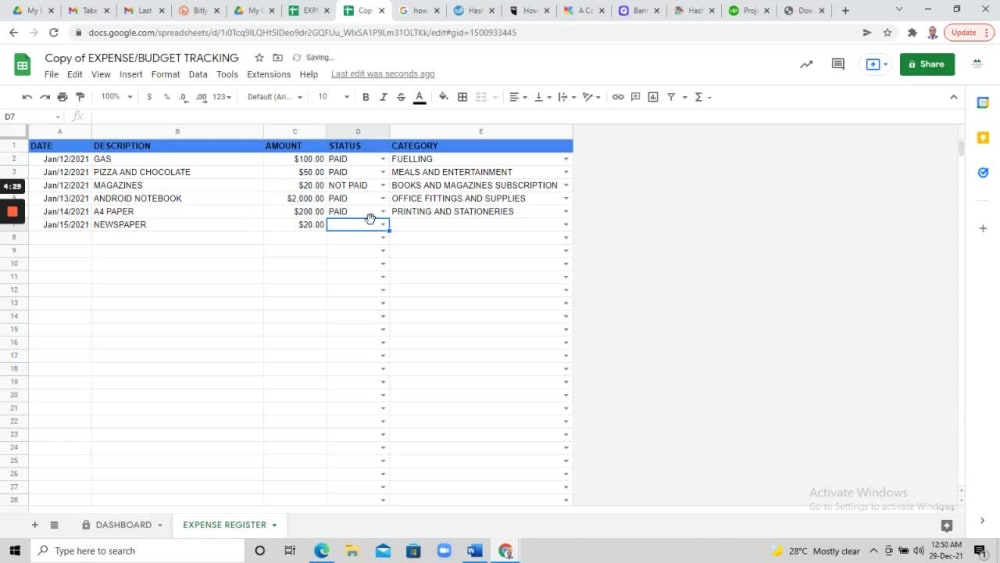Hide the menus with collapse arrow
Viewport: 1000px width, 563px height.
click(x=953, y=97)
